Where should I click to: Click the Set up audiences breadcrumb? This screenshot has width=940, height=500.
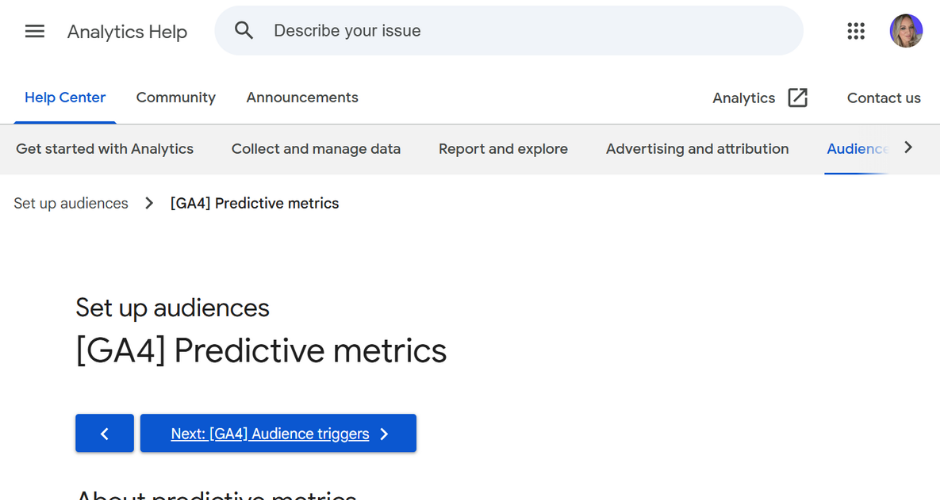[71, 204]
